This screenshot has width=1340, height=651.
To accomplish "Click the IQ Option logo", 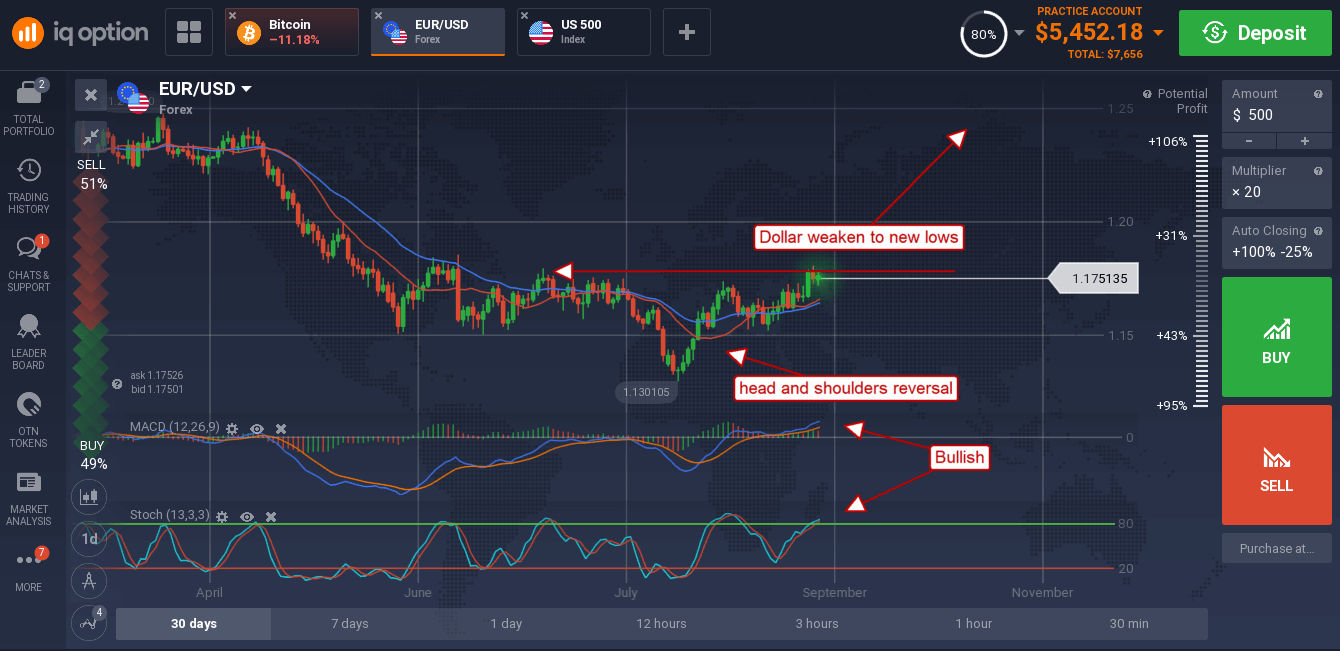I will click(80, 32).
